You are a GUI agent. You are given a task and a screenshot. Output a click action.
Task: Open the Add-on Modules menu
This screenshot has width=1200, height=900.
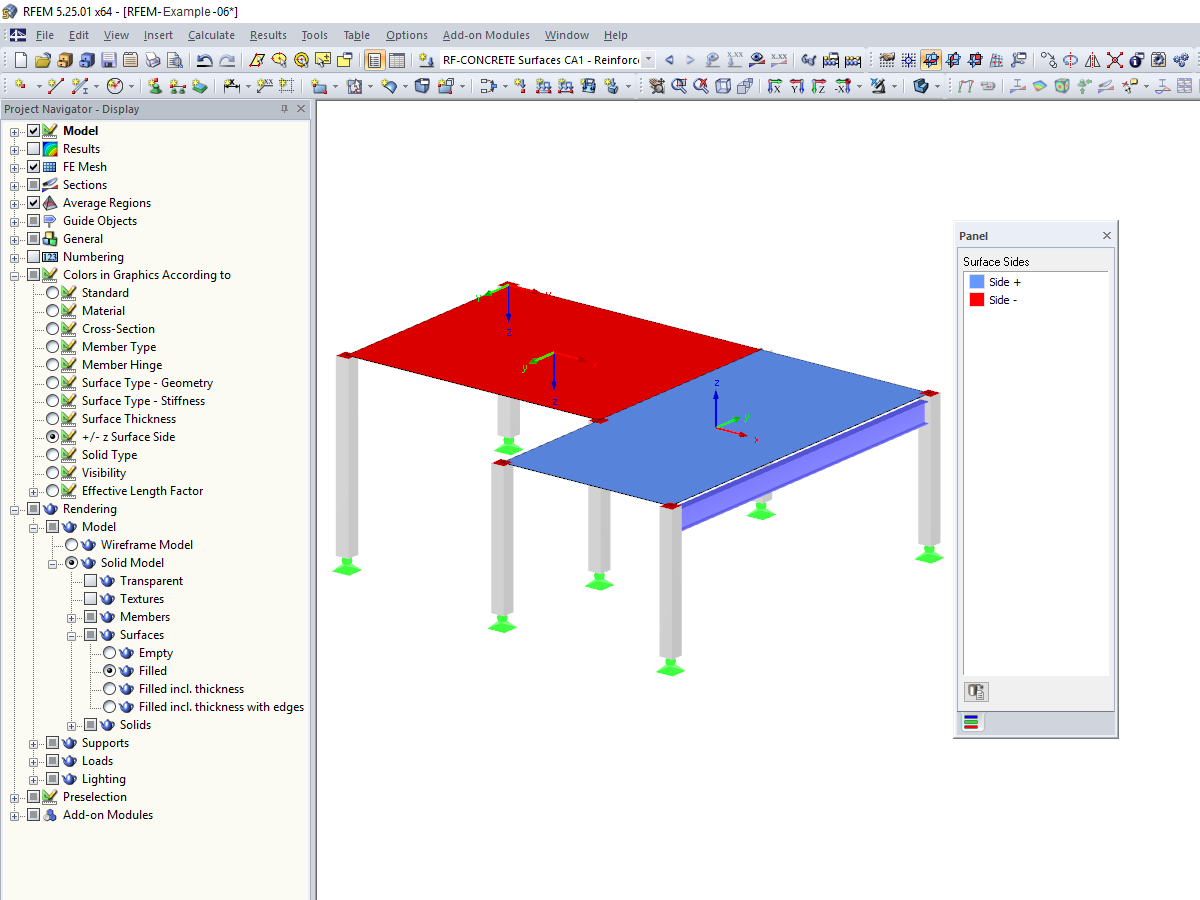(486, 35)
